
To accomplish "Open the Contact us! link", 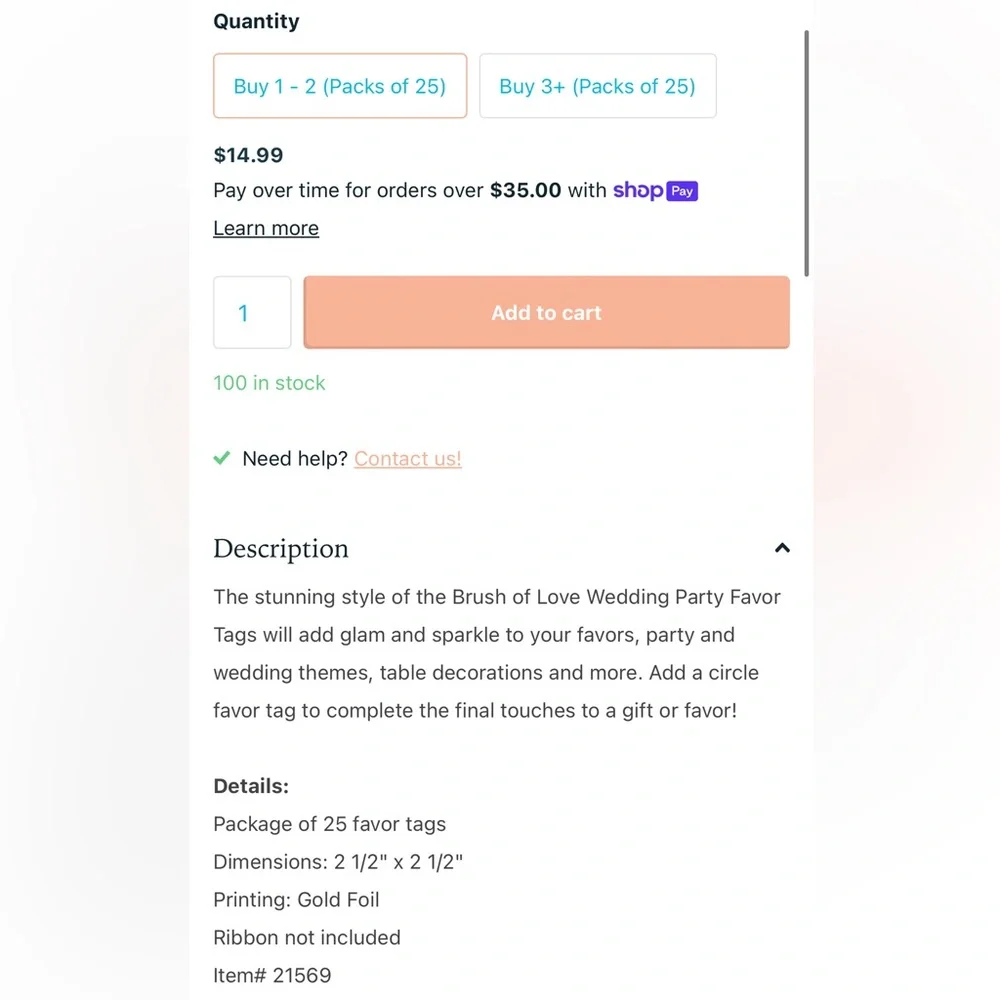I will (408, 459).
